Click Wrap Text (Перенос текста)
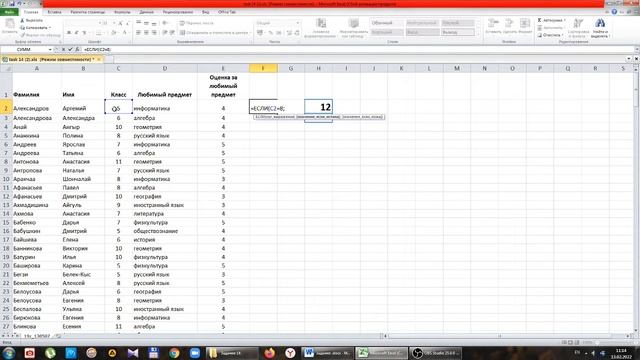 [197, 23]
